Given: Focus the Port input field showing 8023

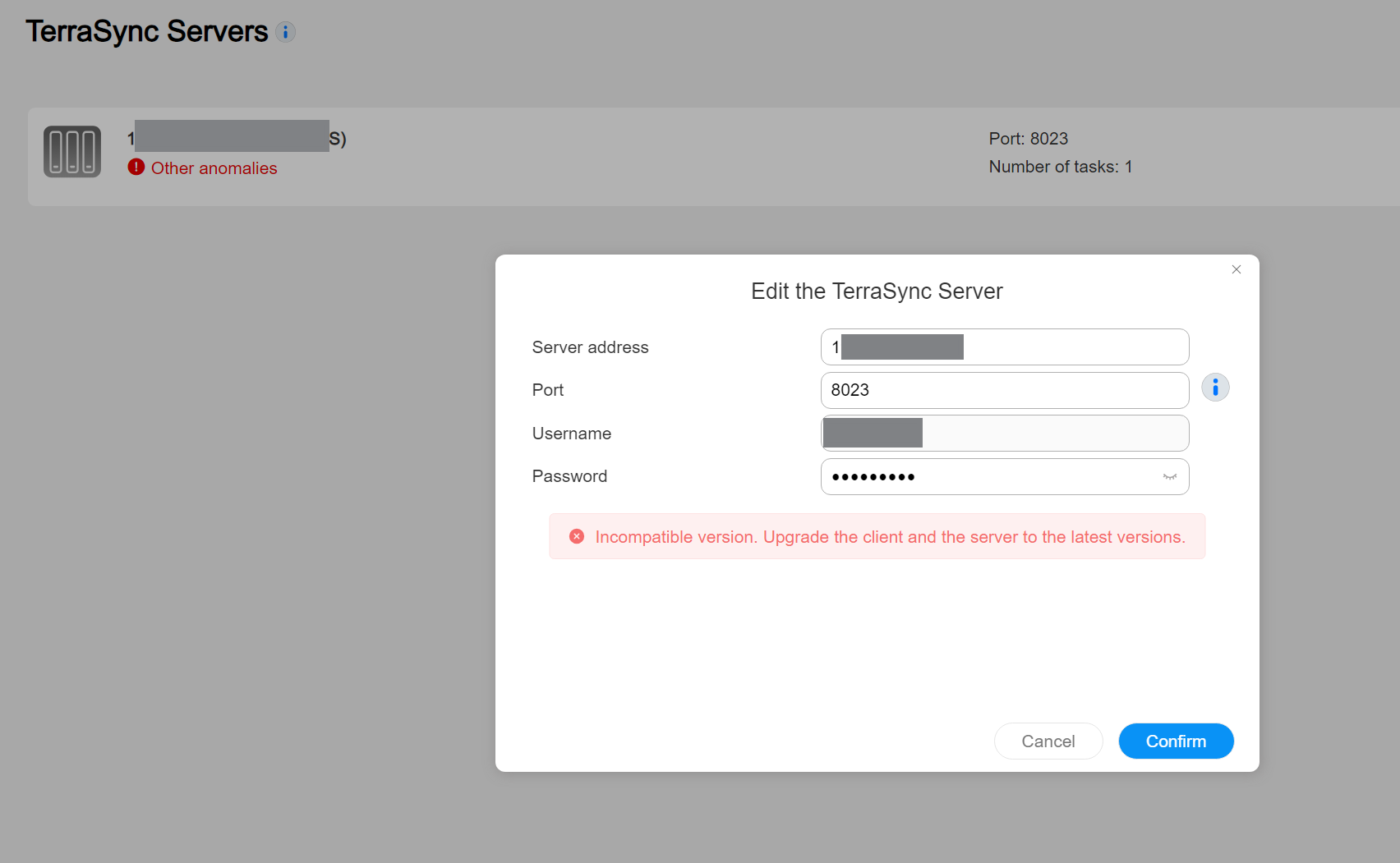Looking at the screenshot, I should click(x=1005, y=390).
